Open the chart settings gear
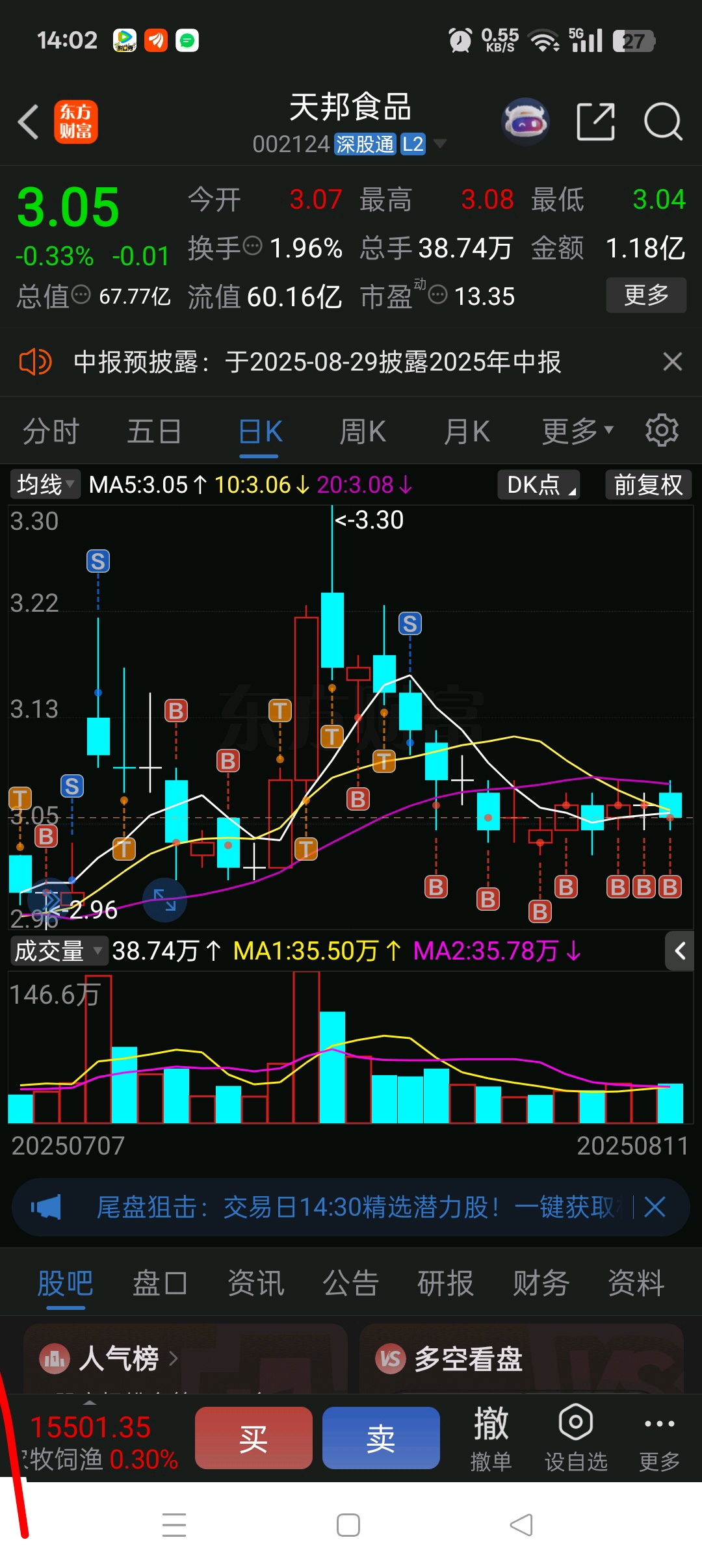 (x=662, y=430)
